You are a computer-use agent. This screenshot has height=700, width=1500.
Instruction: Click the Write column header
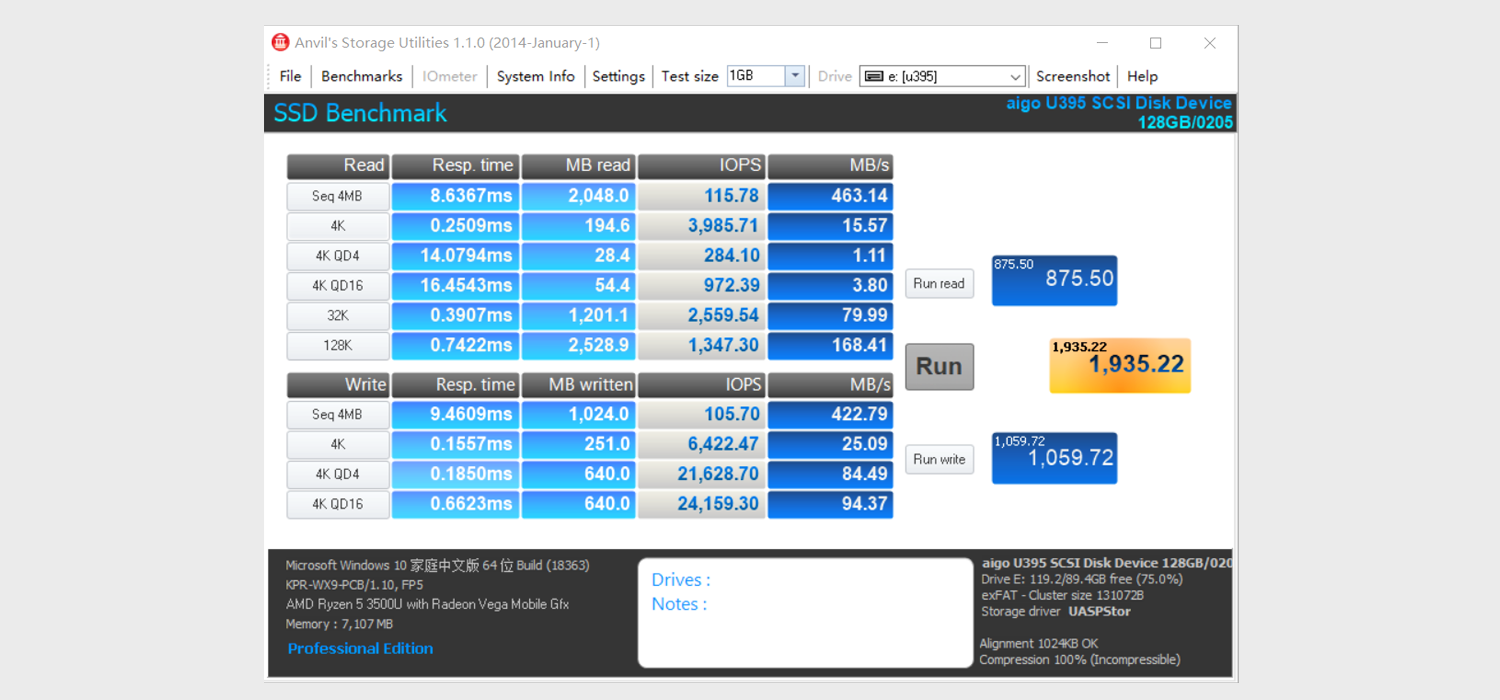(x=338, y=385)
